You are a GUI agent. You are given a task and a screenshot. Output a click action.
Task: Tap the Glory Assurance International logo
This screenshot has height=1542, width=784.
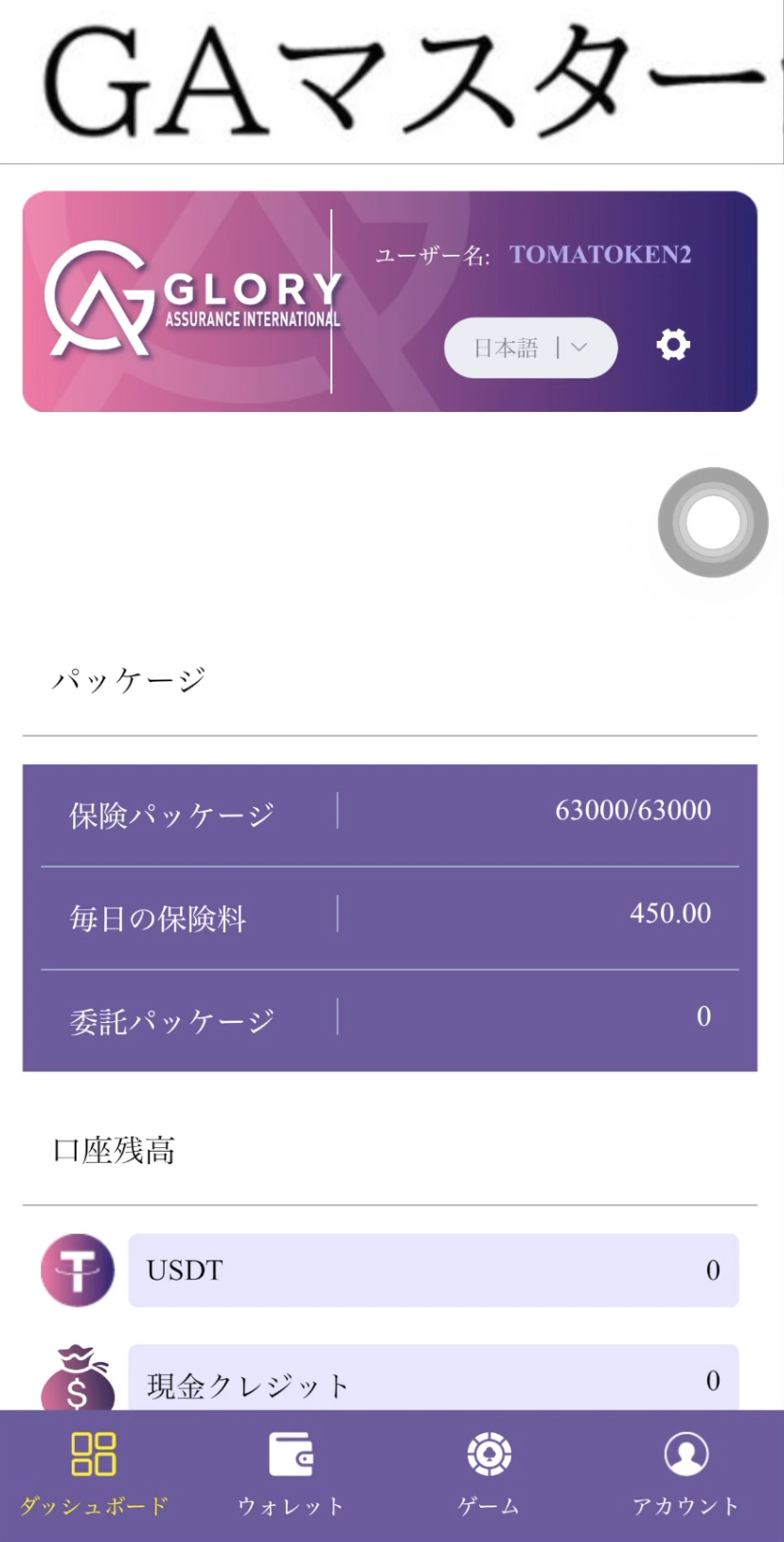coord(192,299)
